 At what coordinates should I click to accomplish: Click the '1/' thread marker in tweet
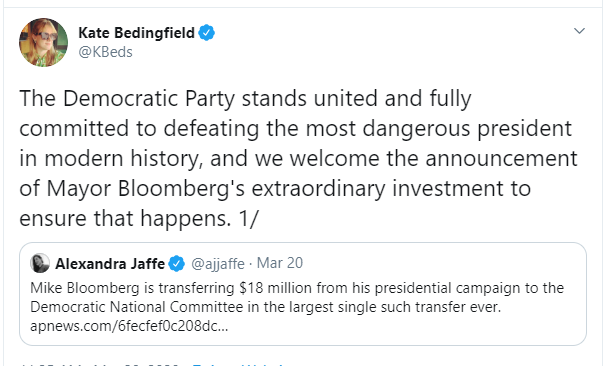pos(248,218)
